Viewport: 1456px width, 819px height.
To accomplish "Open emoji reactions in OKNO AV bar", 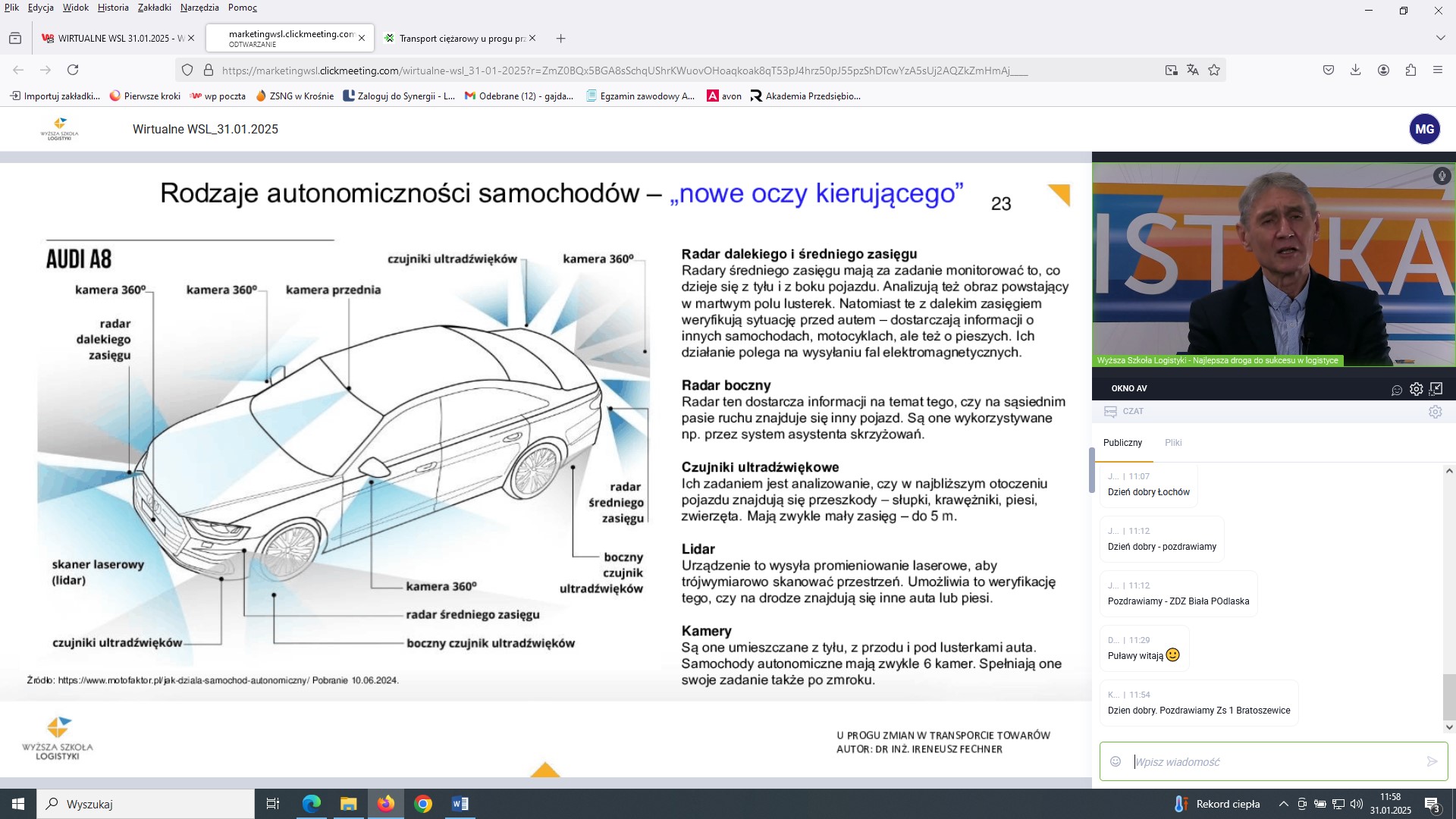I will coord(1397,390).
